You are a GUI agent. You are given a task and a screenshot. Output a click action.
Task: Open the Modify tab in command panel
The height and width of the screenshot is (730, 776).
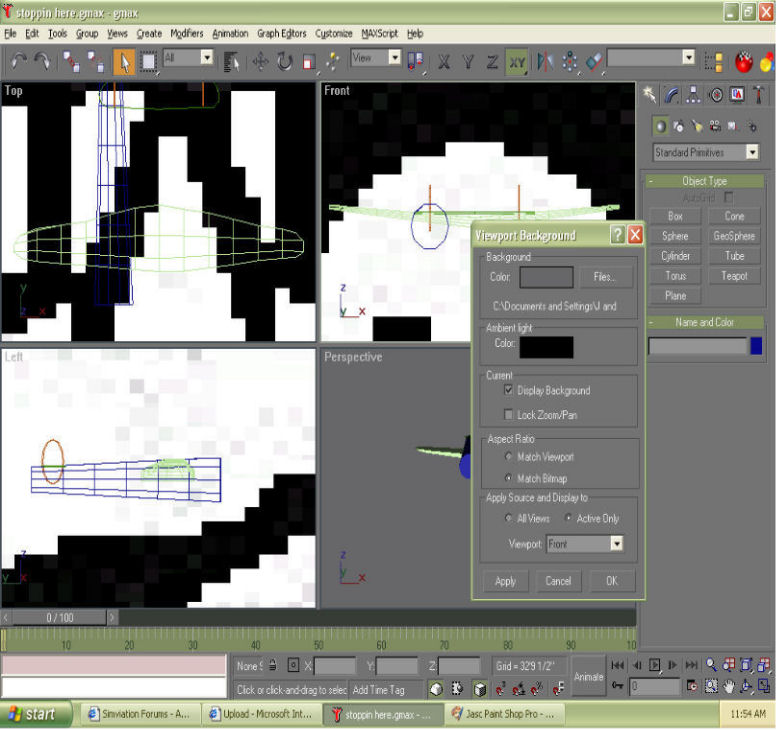pos(672,95)
